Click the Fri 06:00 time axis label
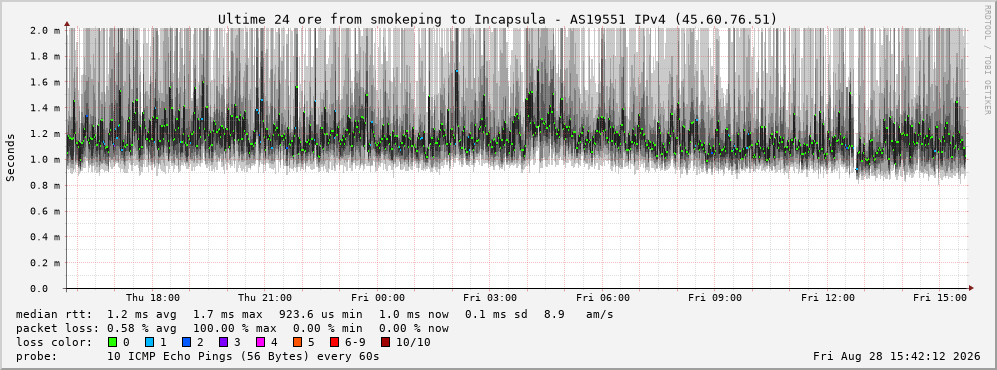Screen dimensions: 997x370 (603, 298)
